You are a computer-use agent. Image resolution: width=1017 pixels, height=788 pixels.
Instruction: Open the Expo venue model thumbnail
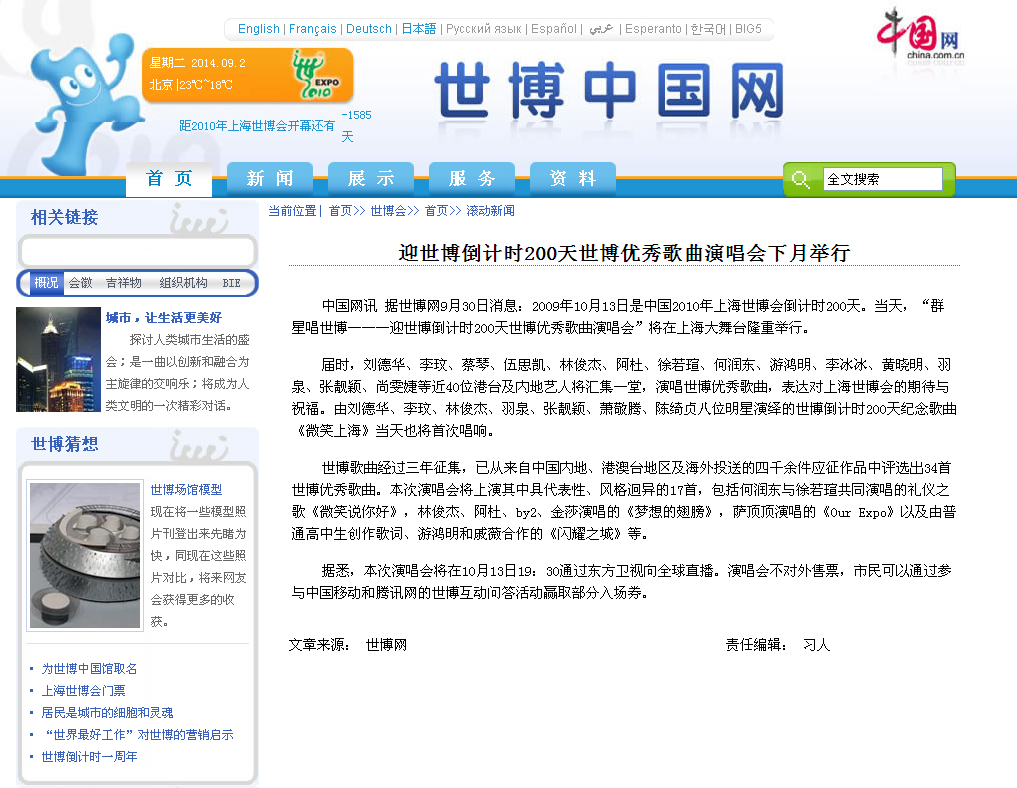tap(85, 555)
